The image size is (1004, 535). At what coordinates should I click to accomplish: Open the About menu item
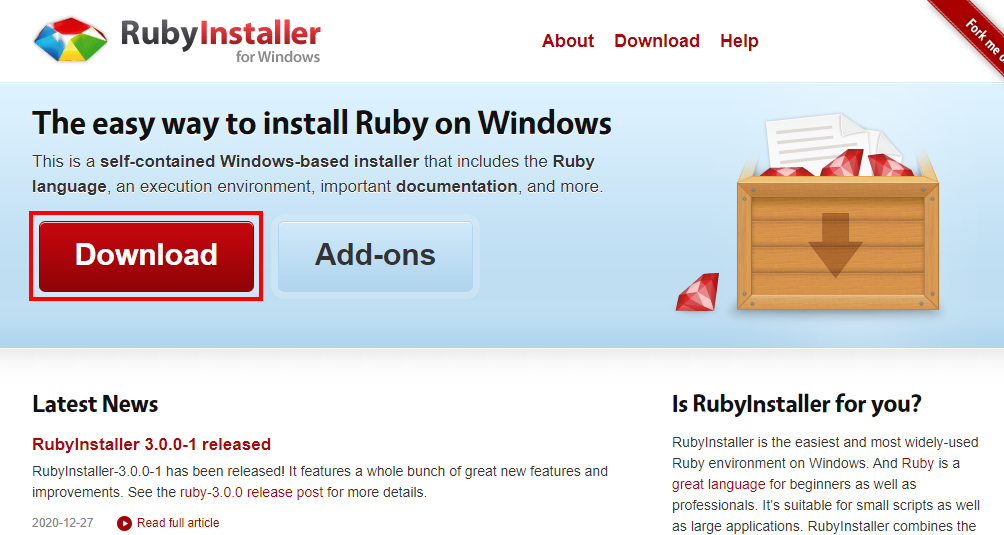(x=568, y=41)
